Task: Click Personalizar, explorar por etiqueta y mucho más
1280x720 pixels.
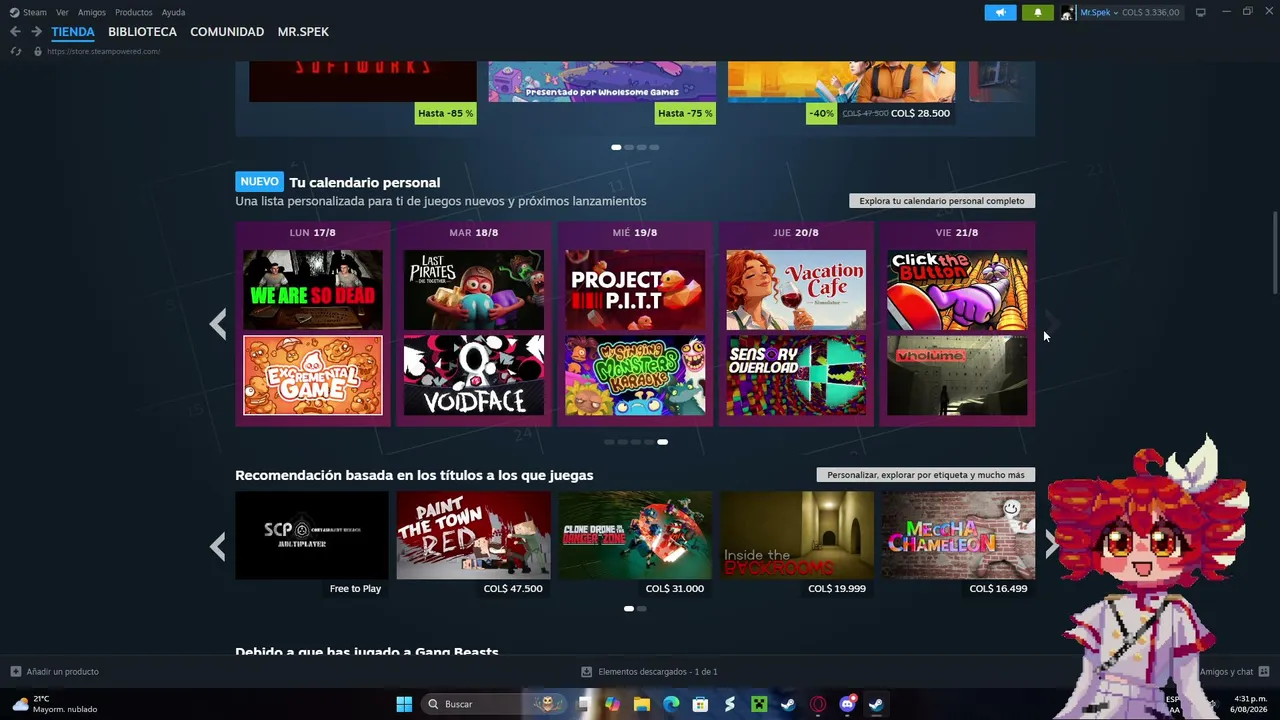Action: tap(926, 475)
